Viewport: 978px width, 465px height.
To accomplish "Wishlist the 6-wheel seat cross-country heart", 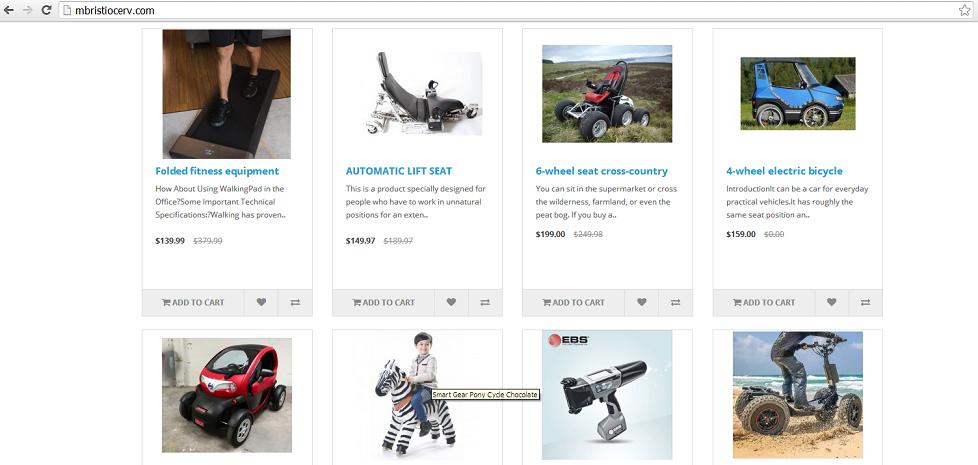I will pos(641,302).
